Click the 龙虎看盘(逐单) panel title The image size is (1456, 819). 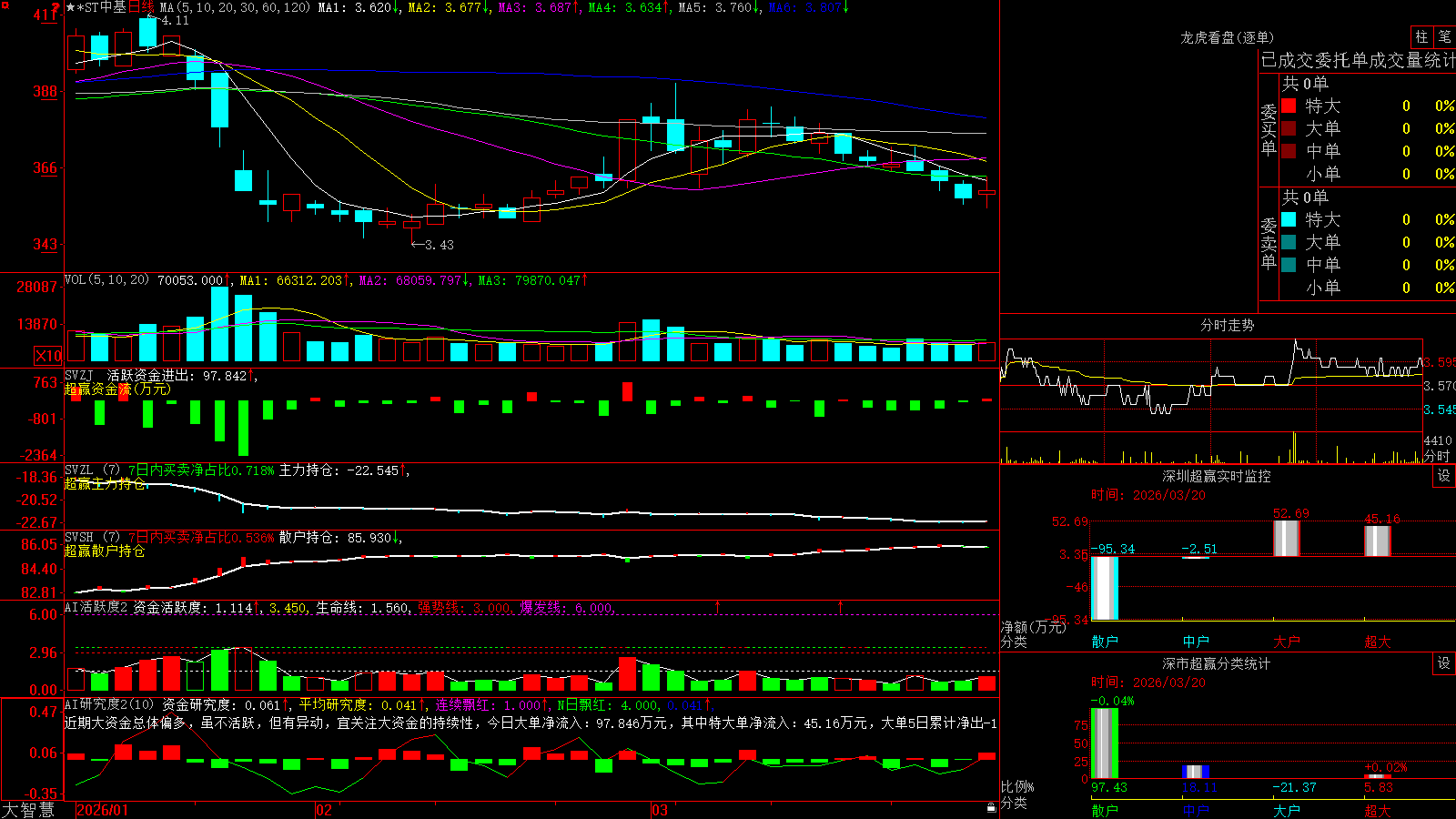tap(1228, 37)
